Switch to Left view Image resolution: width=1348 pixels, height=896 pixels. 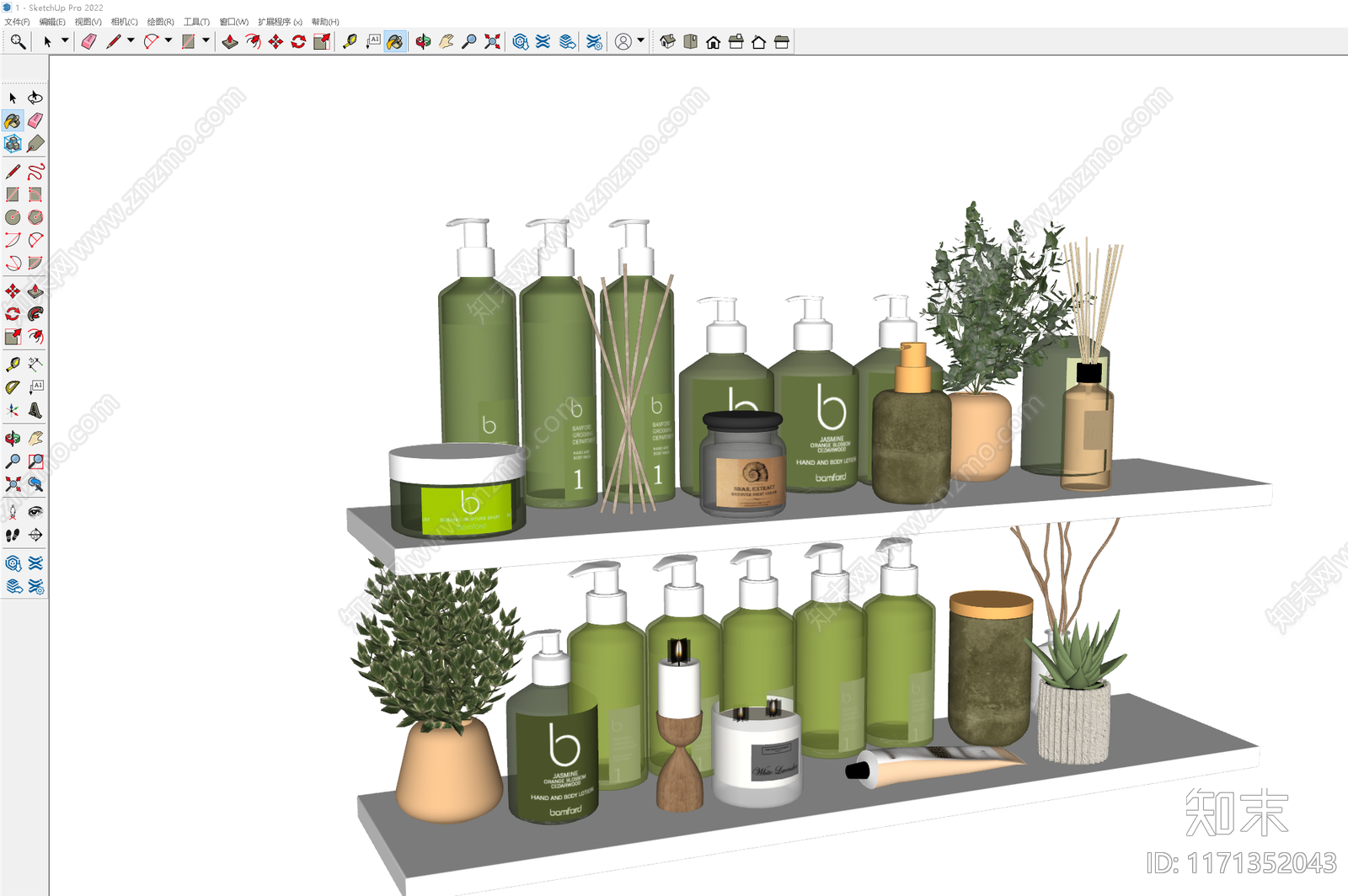pos(782,41)
